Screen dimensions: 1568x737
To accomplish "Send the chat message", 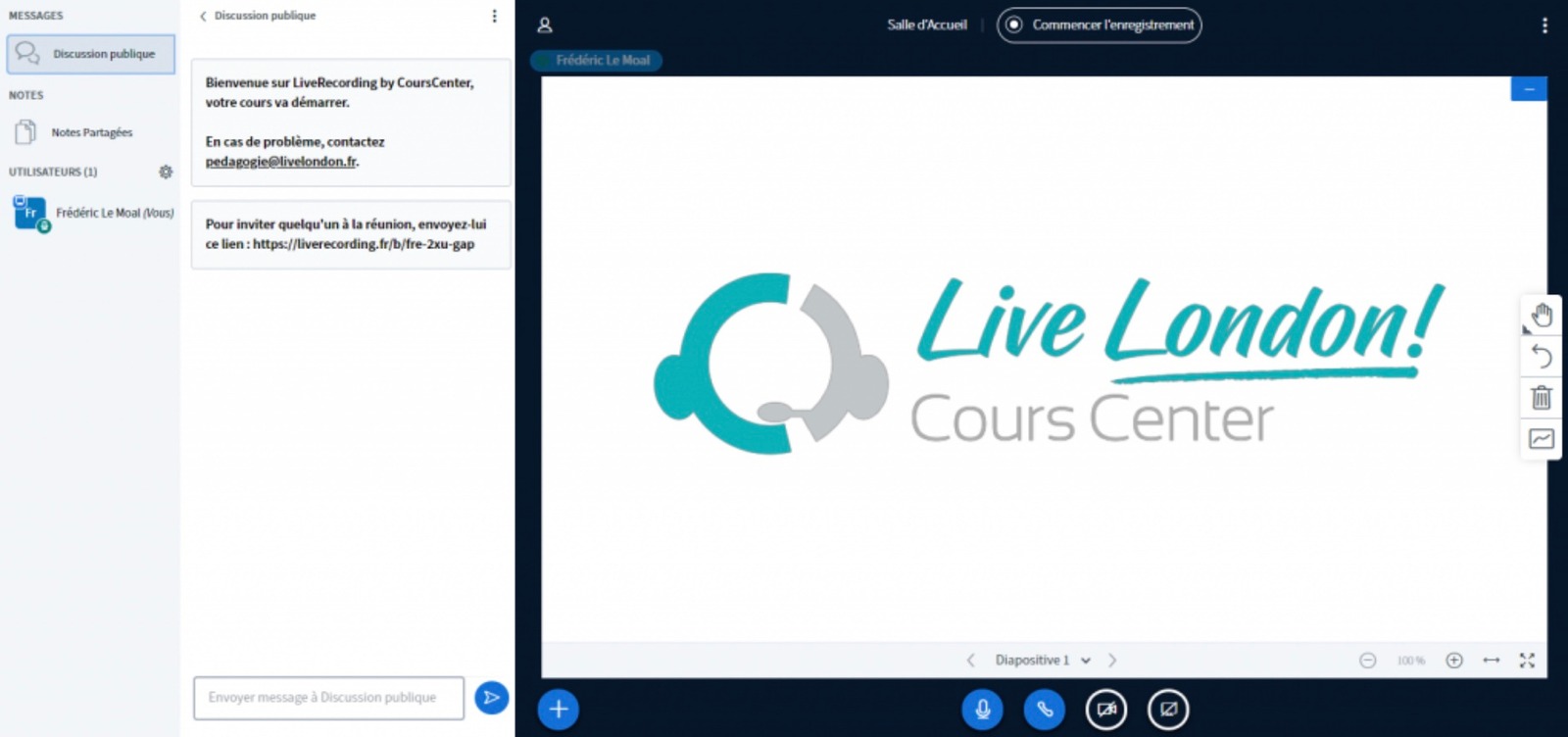I will click(491, 698).
